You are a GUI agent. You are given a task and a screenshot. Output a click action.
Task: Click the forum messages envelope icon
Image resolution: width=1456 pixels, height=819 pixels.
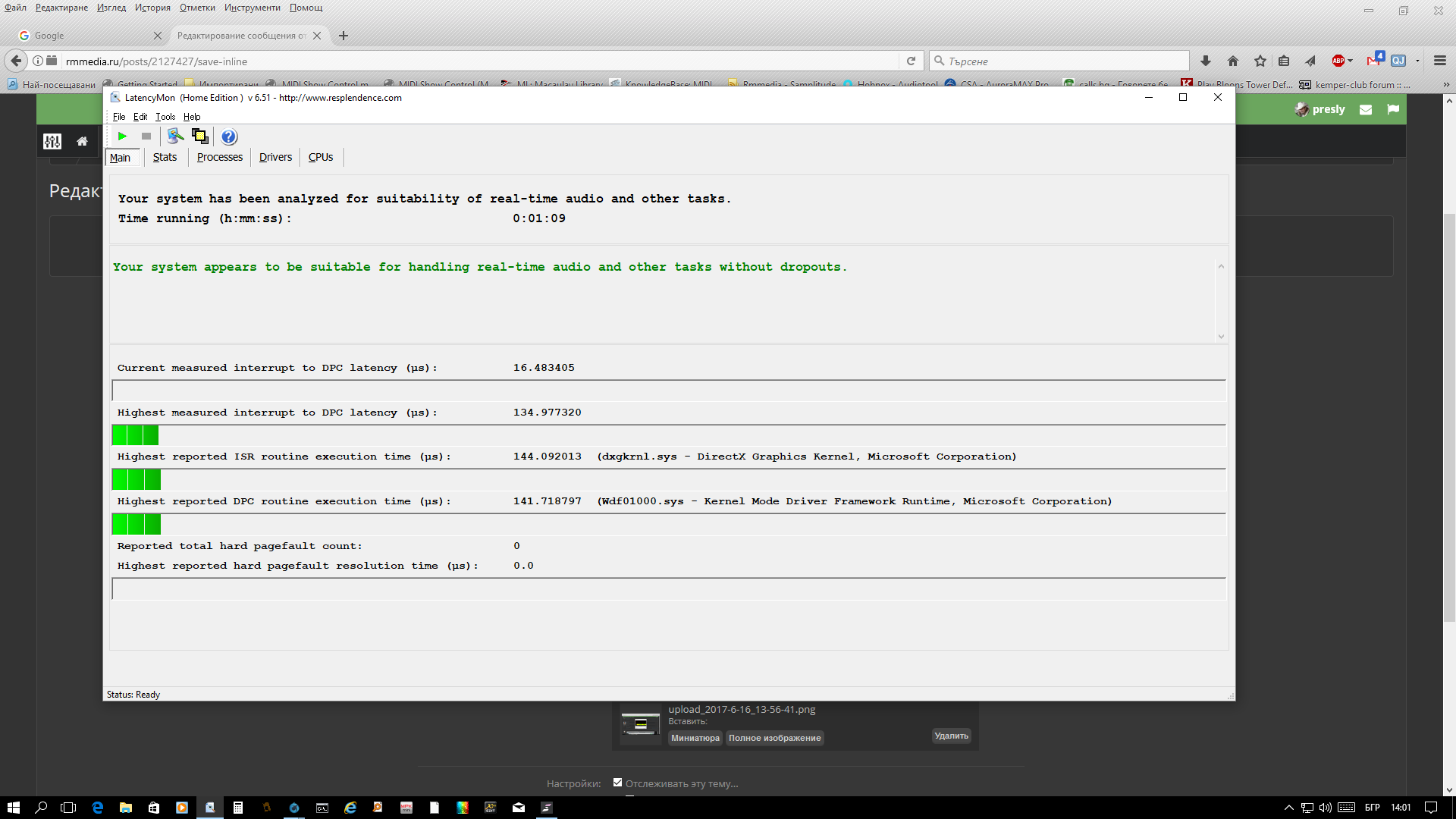[x=1366, y=109]
